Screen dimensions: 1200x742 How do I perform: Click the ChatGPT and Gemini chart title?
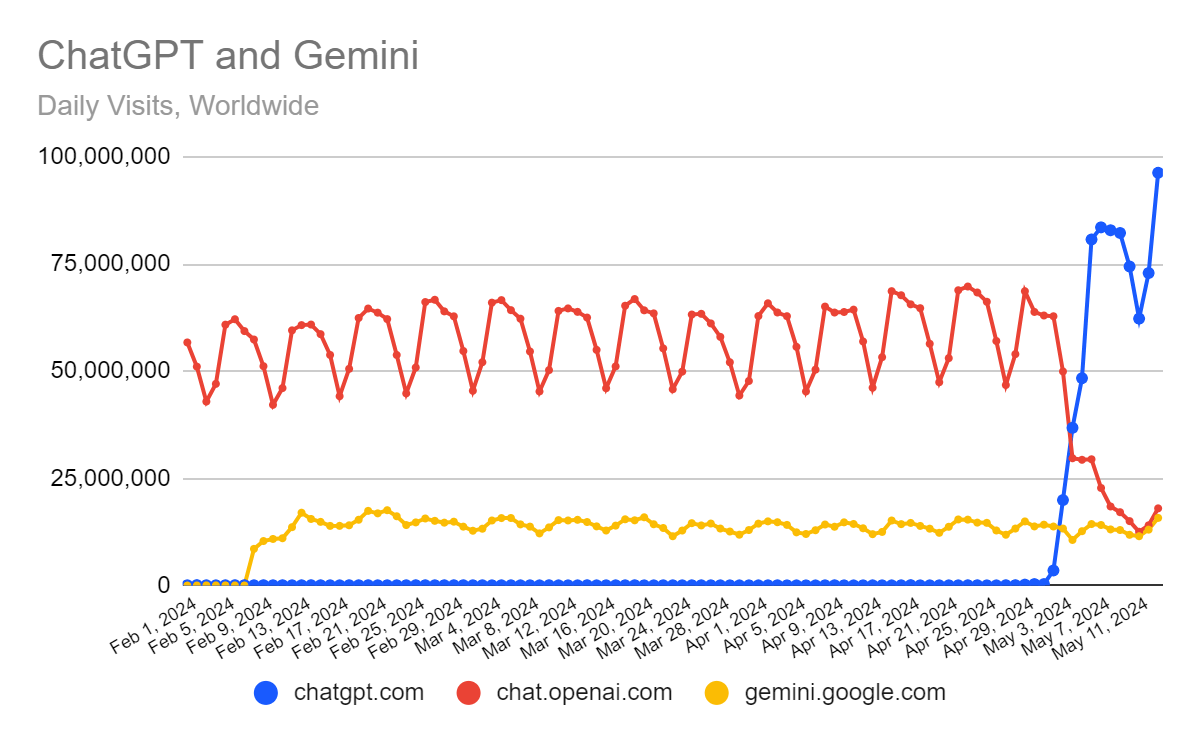pos(228,55)
